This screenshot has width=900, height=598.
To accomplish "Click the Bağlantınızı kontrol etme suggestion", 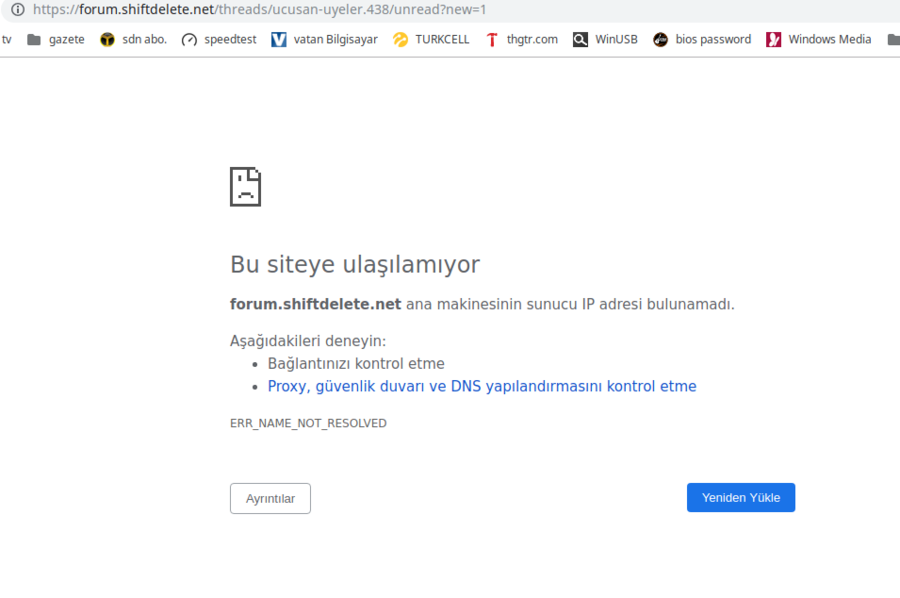I will pyautogui.click(x=356, y=363).
